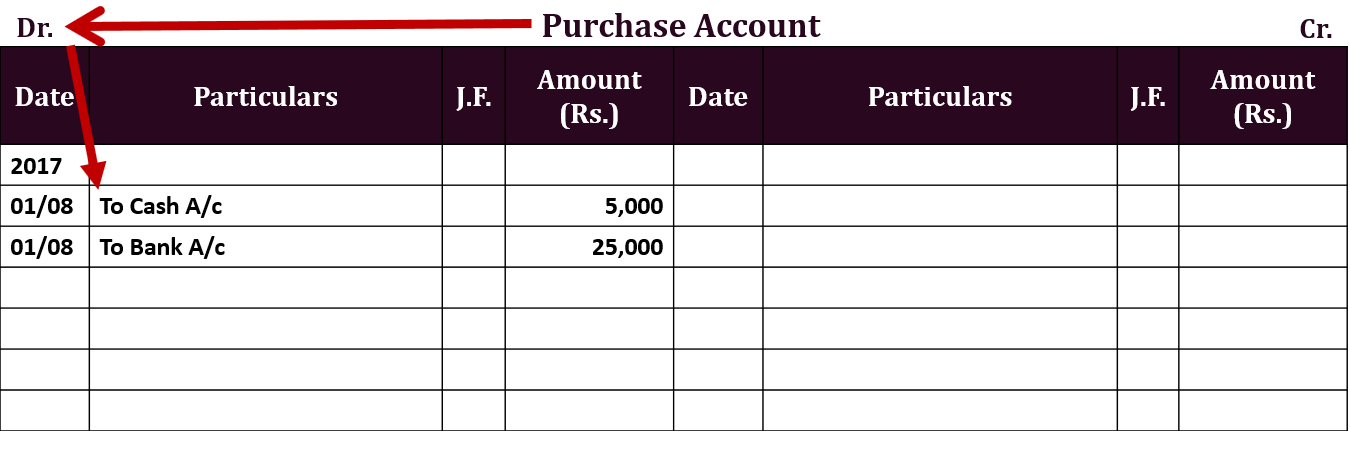Image resolution: width=1350 pixels, height=450 pixels.
Task: Click the debit-side Amount (Rs.) header
Action: point(590,96)
